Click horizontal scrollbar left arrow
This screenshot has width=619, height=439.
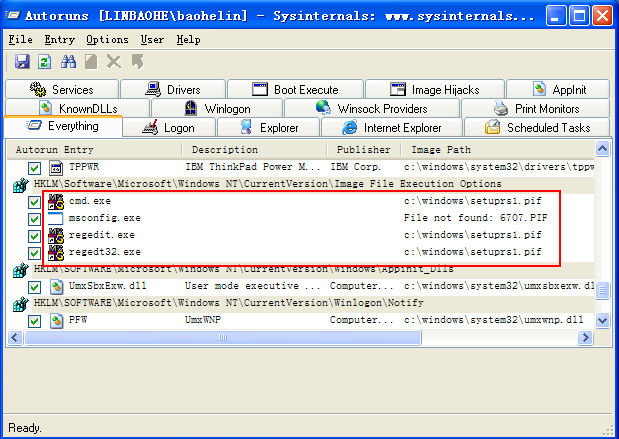[15, 338]
